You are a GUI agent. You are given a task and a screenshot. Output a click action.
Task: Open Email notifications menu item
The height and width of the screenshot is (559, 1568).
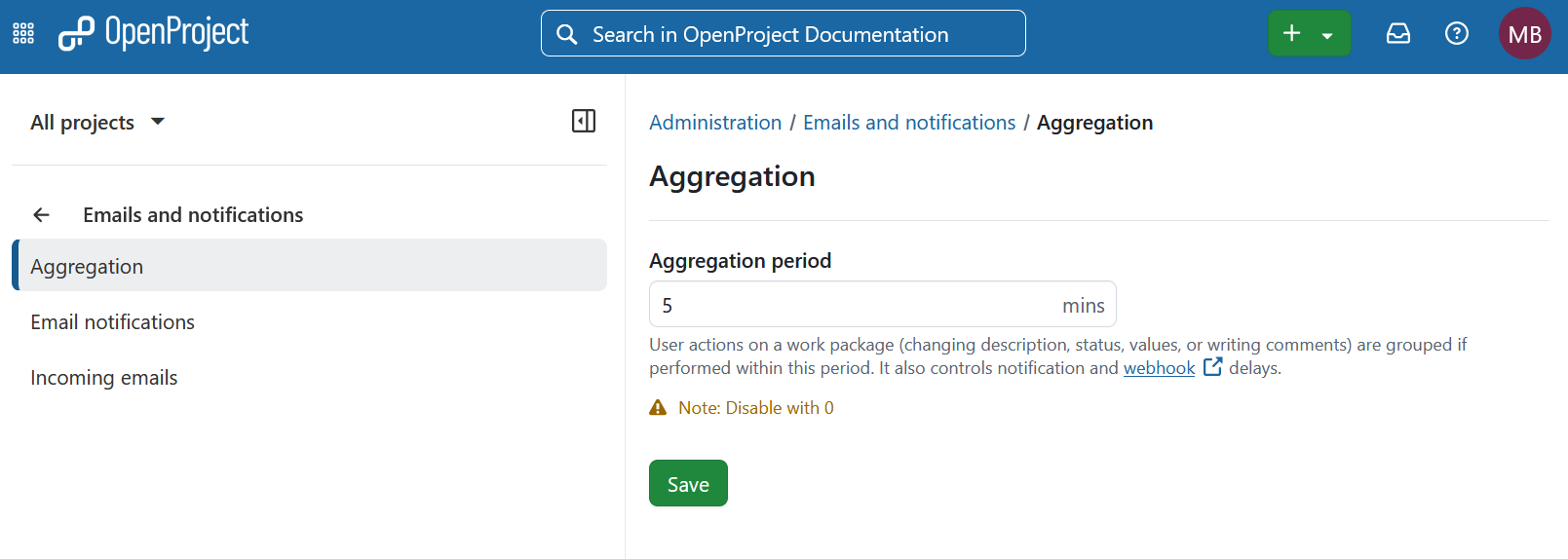309,322
